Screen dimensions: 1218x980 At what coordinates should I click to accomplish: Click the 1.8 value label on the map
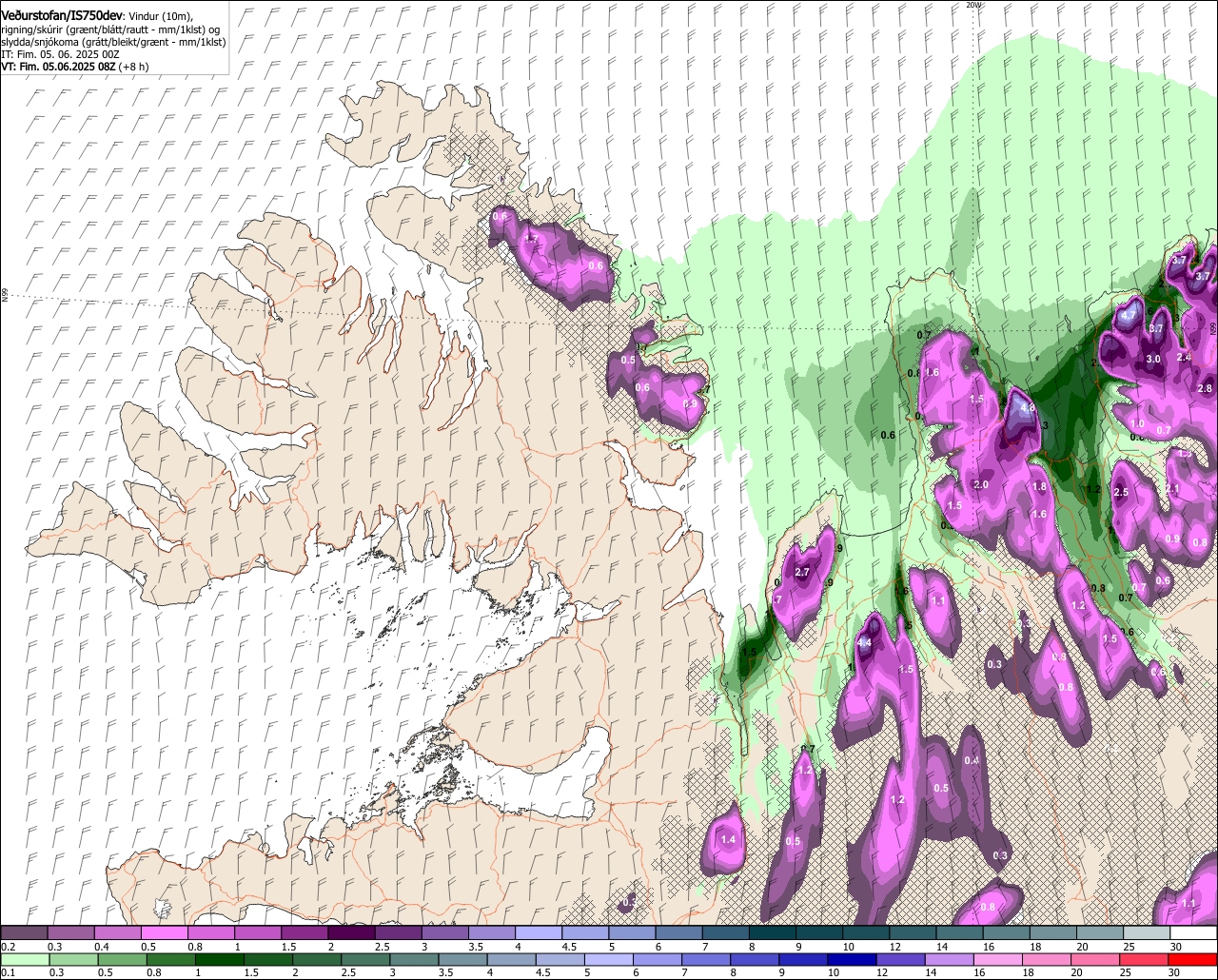click(1039, 486)
